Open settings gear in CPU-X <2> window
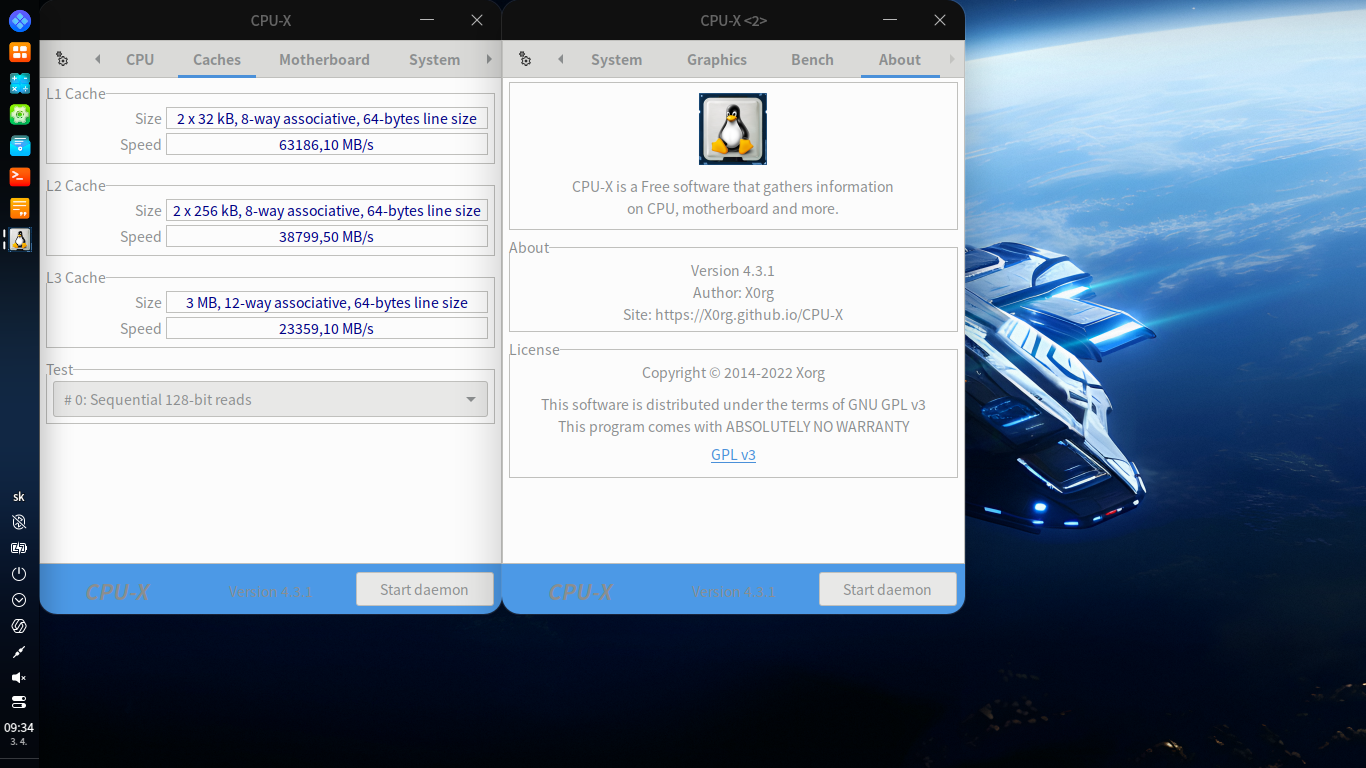 [x=525, y=59]
